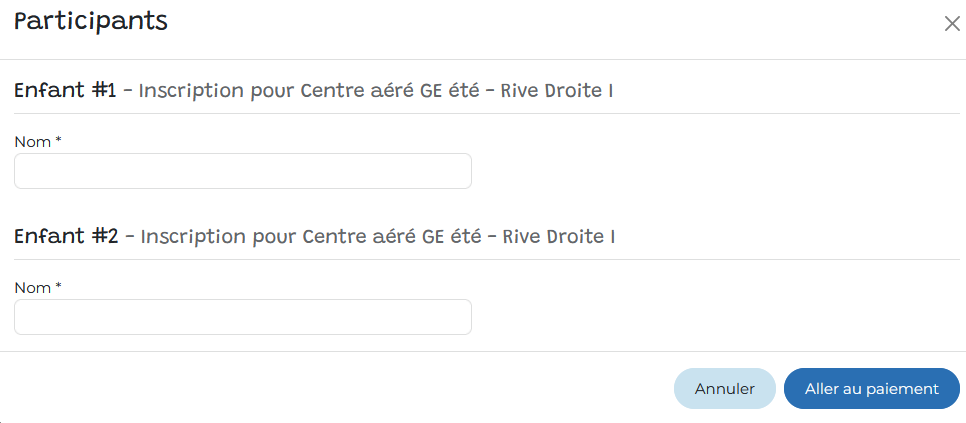Click the required asterisk beside second Nom
Screen dimensions: 966x423
tap(58, 287)
